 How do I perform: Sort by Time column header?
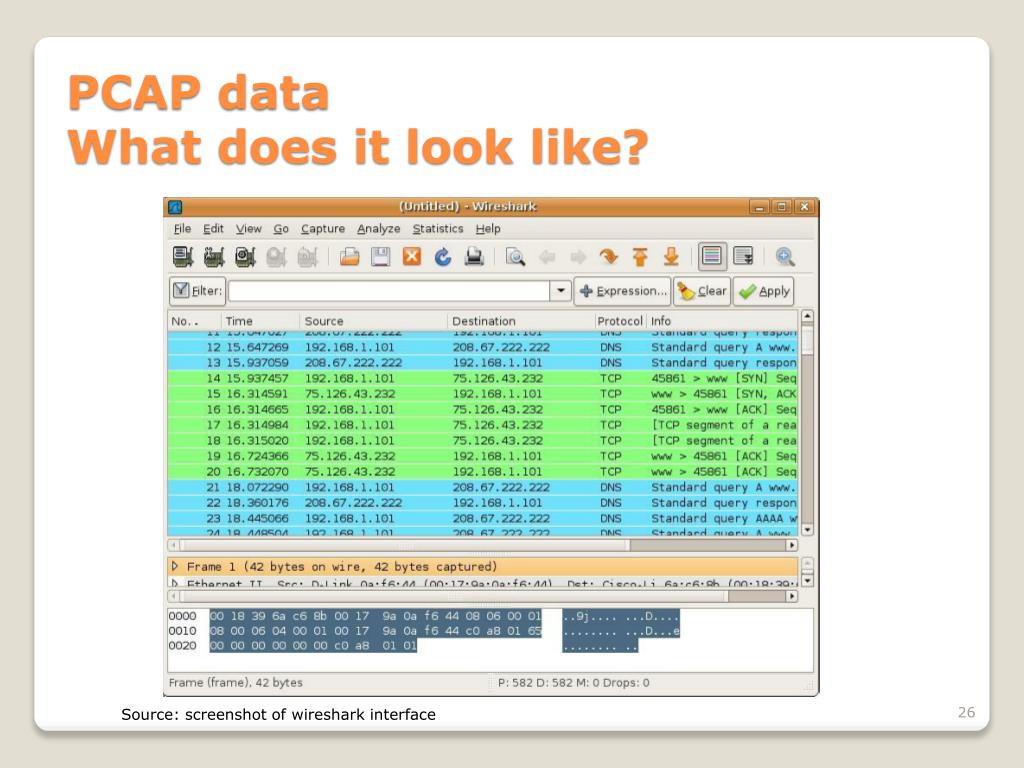tap(260, 321)
